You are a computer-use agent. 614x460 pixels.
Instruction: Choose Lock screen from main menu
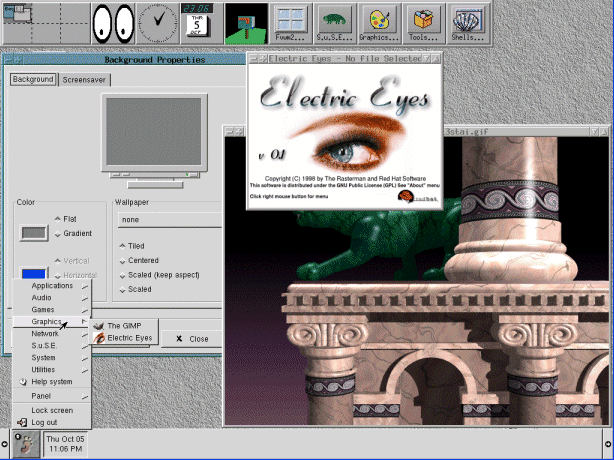tap(52, 410)
